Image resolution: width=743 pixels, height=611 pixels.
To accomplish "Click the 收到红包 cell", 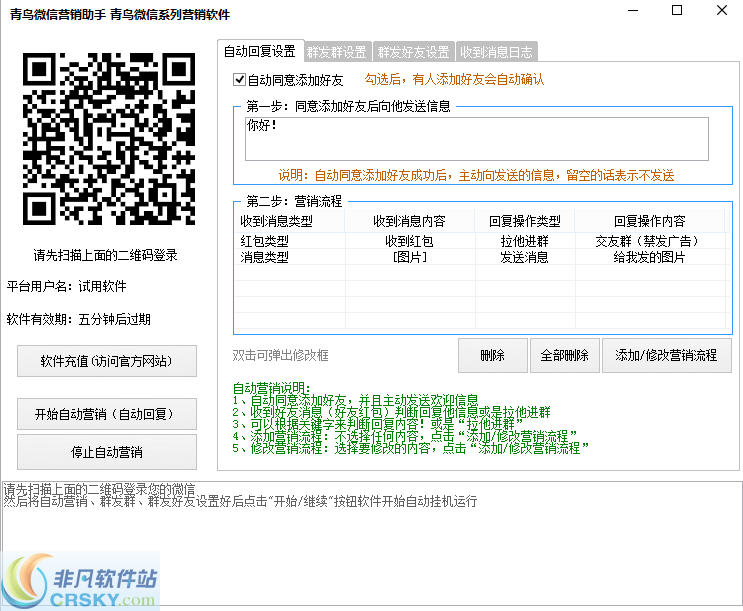I will pyautogui.click(x=409, y=241).
